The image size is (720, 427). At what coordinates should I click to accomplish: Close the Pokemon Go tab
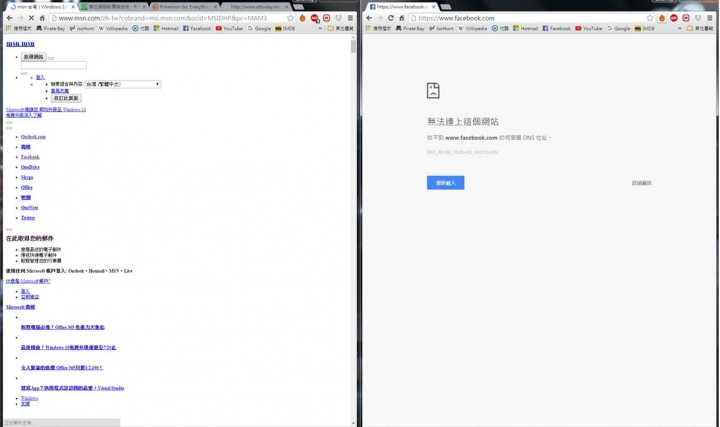(216, 7)
